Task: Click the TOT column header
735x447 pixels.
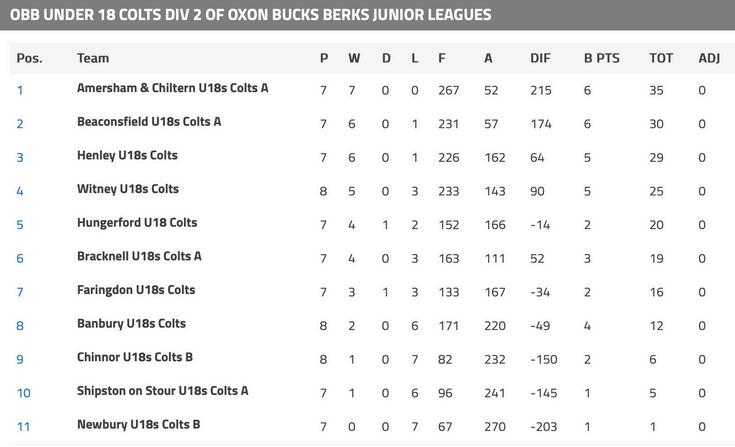Action: pos(661,58)
